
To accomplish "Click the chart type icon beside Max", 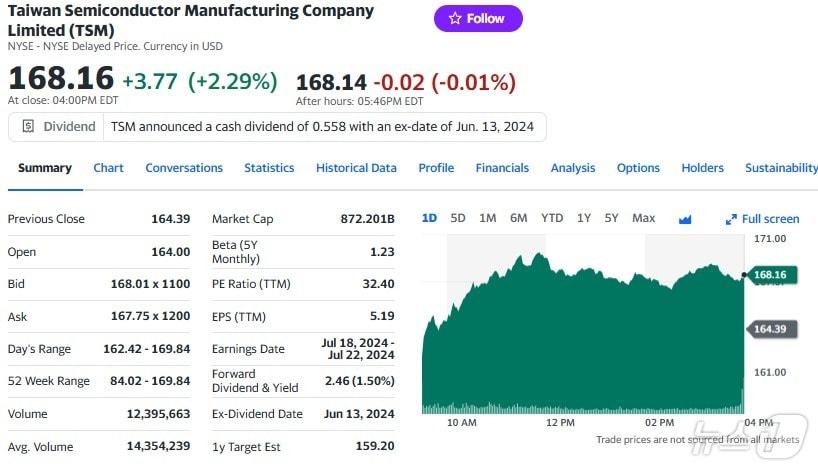I will 685,219.
